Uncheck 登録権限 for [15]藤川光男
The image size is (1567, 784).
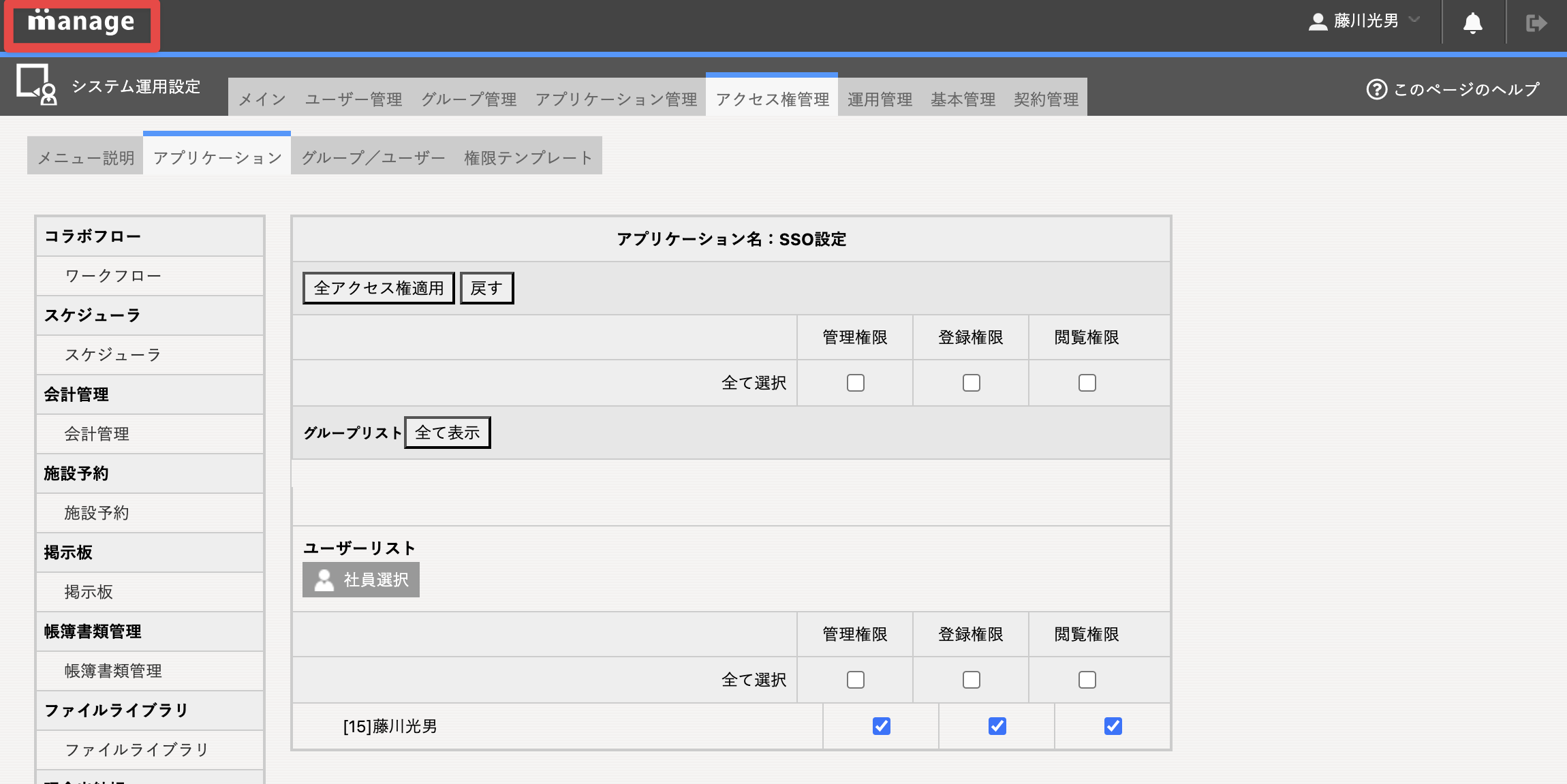coord(997,726)
